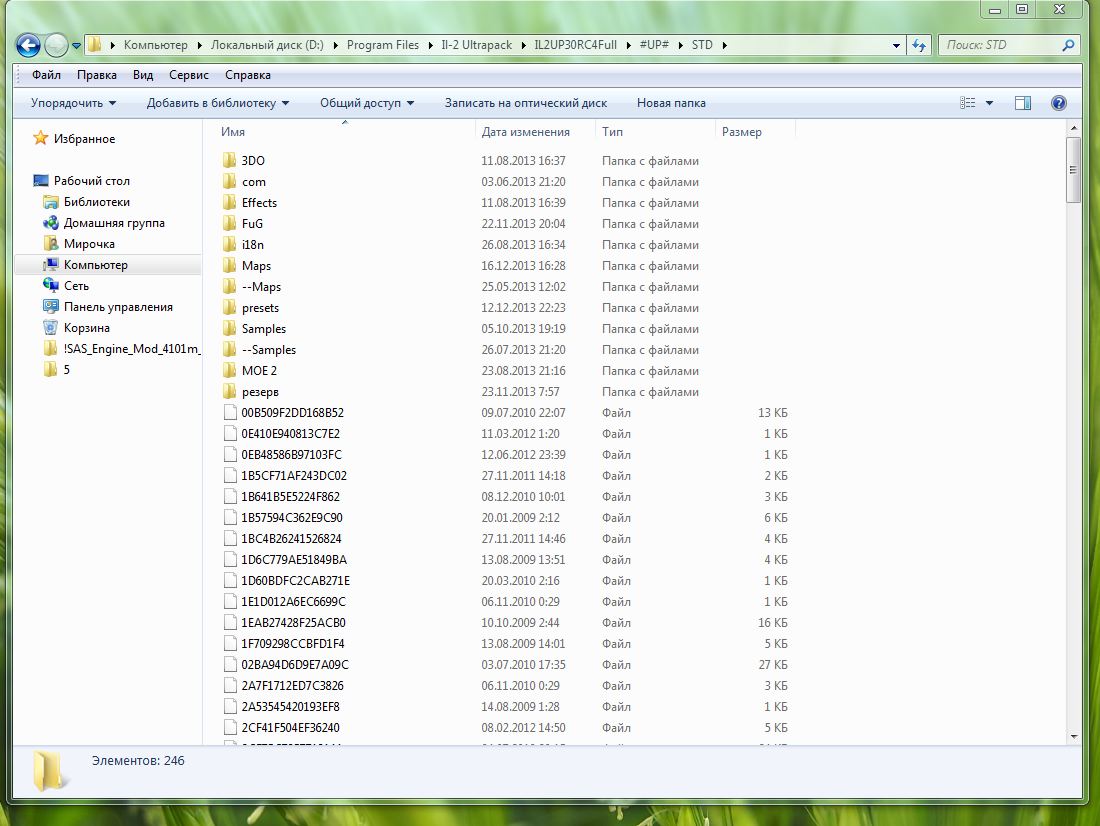
Task: Open Библиотеки icon in sidebar
Action: point(51,202)
